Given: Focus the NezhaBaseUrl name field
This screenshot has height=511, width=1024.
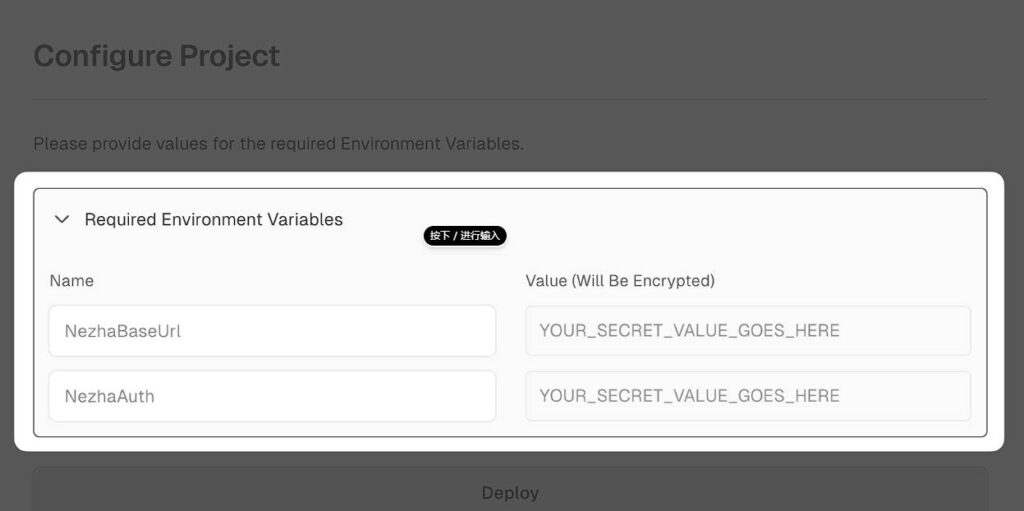Looking at the screenshot, I should (x=272, y=331).
